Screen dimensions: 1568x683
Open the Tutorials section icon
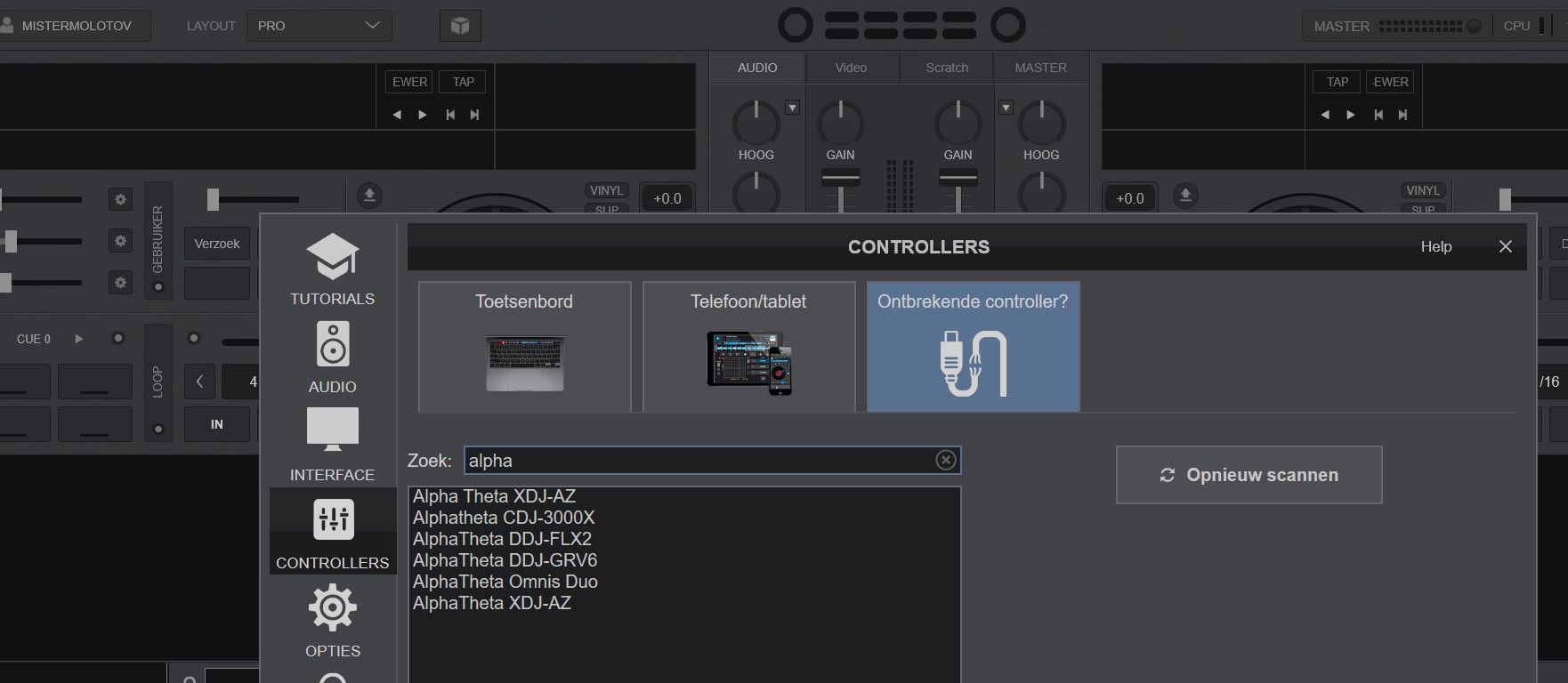[332, 257]
